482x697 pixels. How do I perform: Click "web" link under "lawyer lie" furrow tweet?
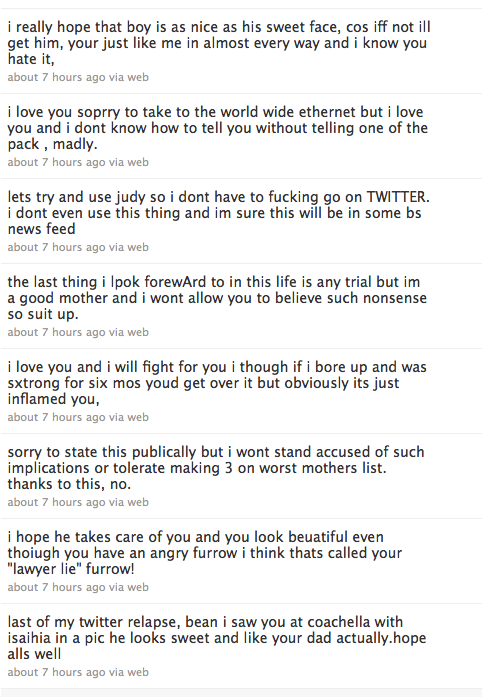(138, 587)
